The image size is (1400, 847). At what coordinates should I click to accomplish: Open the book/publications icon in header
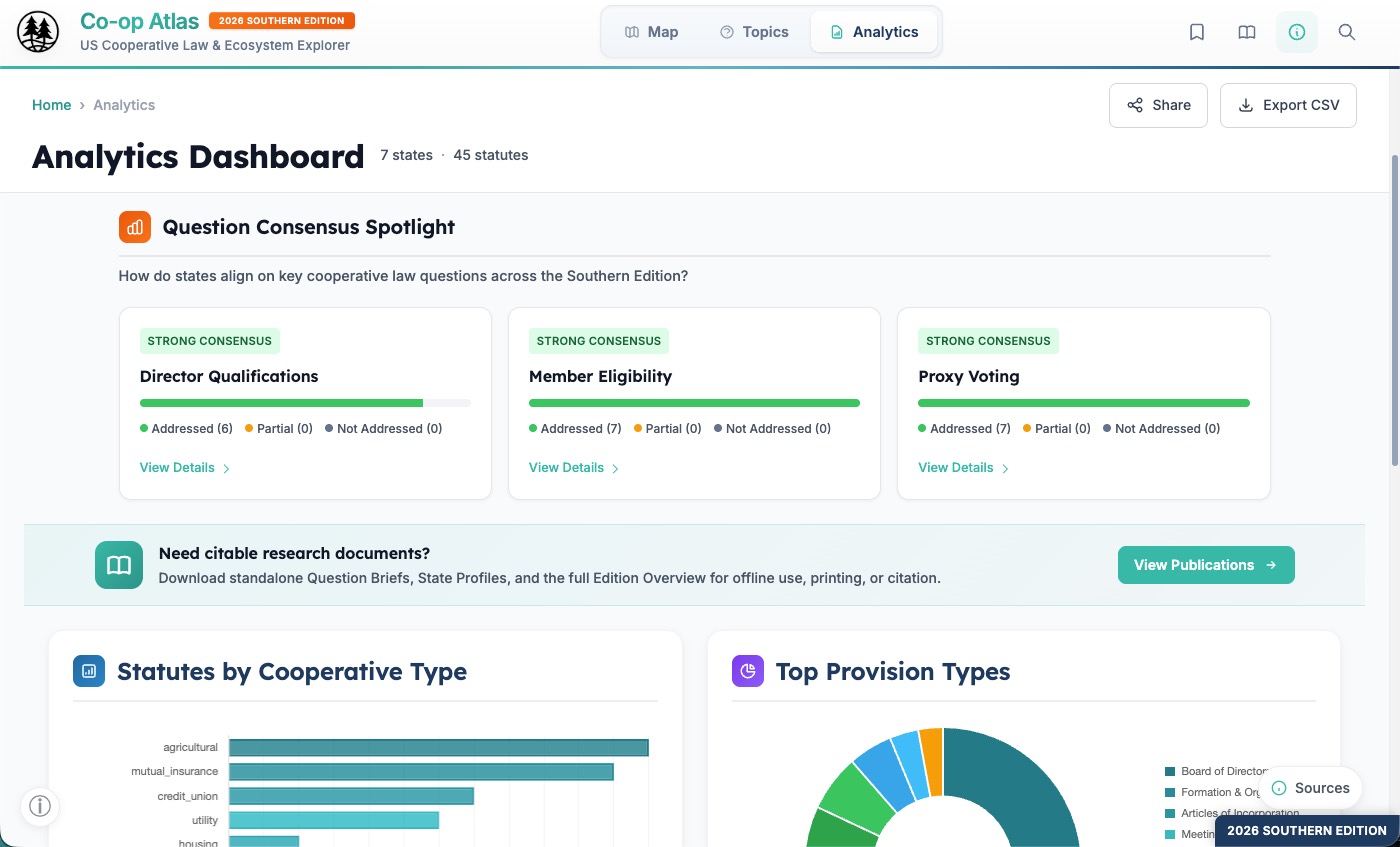pyautogui.click(x=1247, y=32)
